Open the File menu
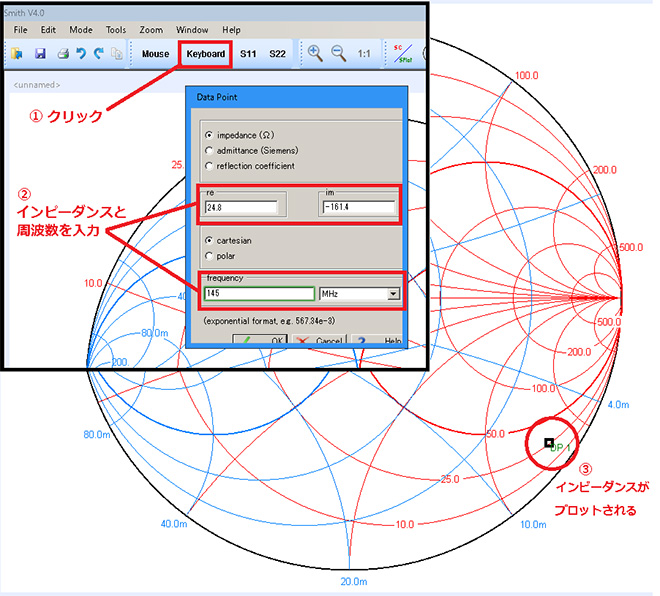 20,30
